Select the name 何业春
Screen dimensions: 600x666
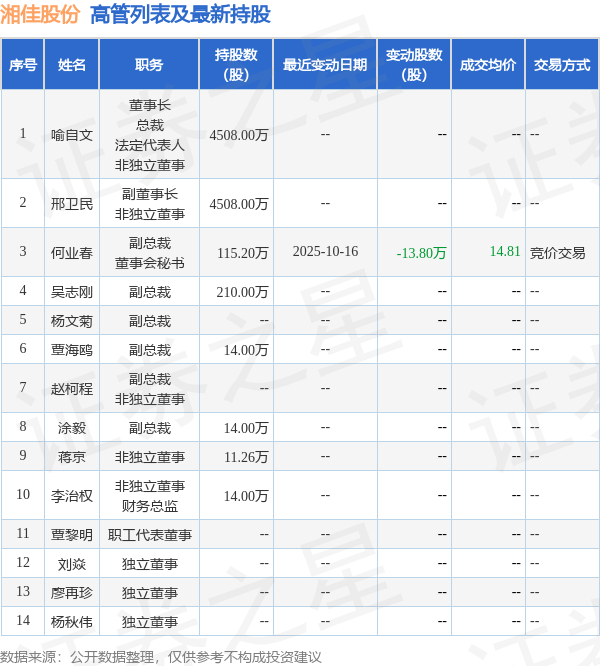coord(72,253)
